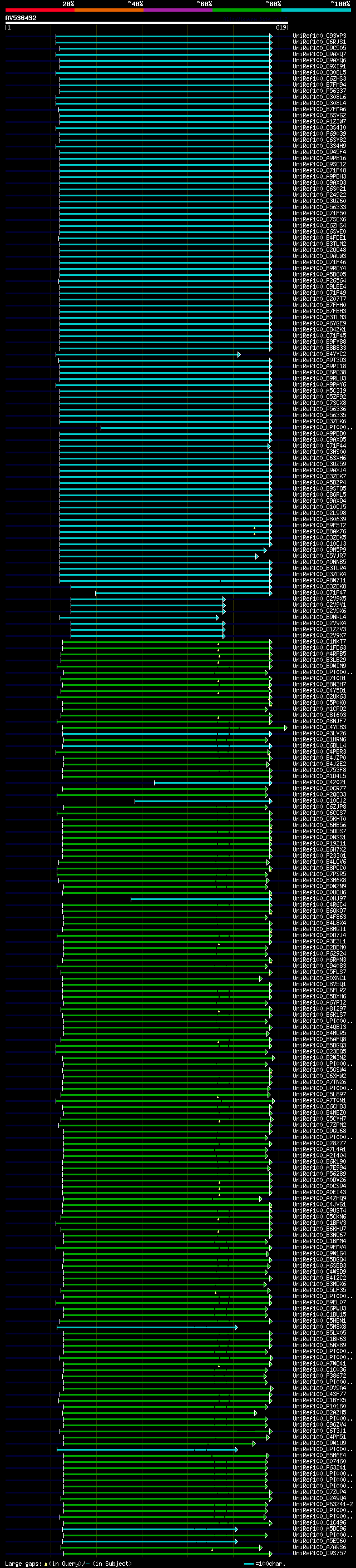Screen dimensions: 356x1568
Task: Select the UniRef100_A1CRQ2 label
Action: click(x=319, y=709)
